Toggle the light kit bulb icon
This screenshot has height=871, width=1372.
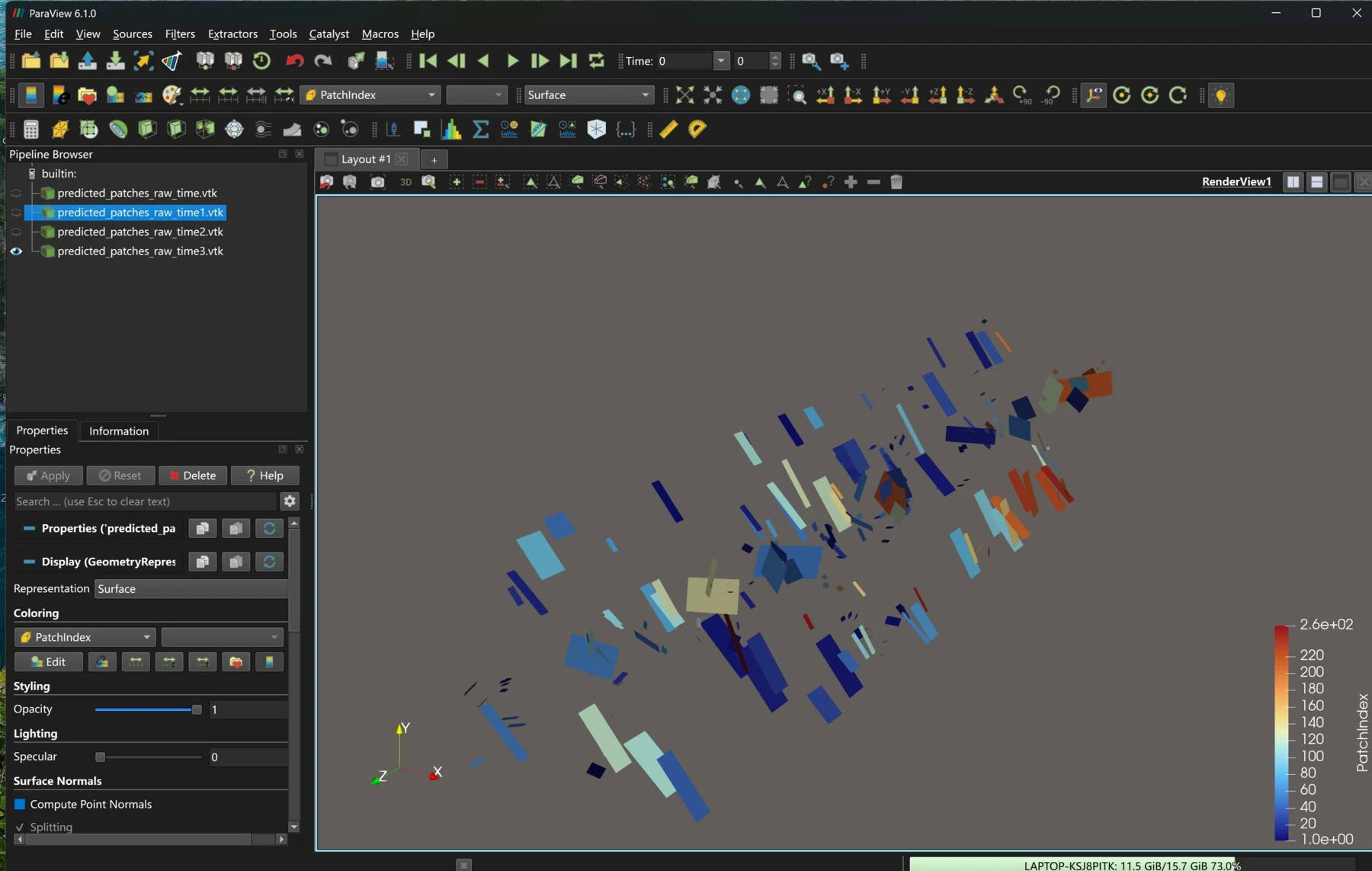pos(1221,95)
